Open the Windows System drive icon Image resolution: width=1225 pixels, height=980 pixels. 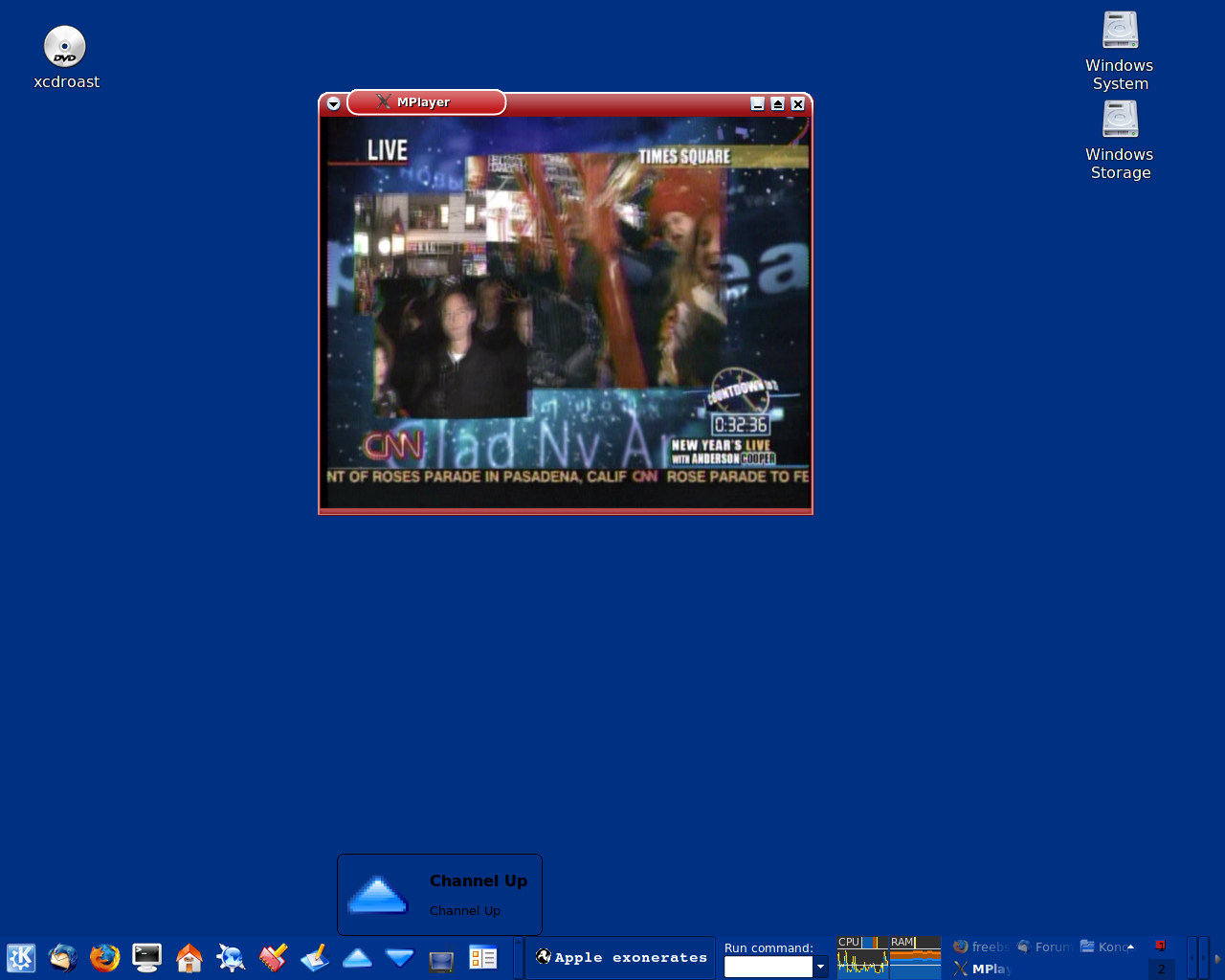pos(1120,31)
